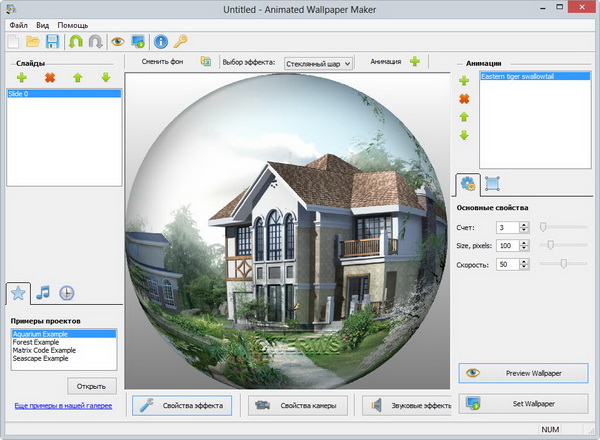Click the Скорость slider handle
This screenshot has height=440, width=600.
(564, 264)
